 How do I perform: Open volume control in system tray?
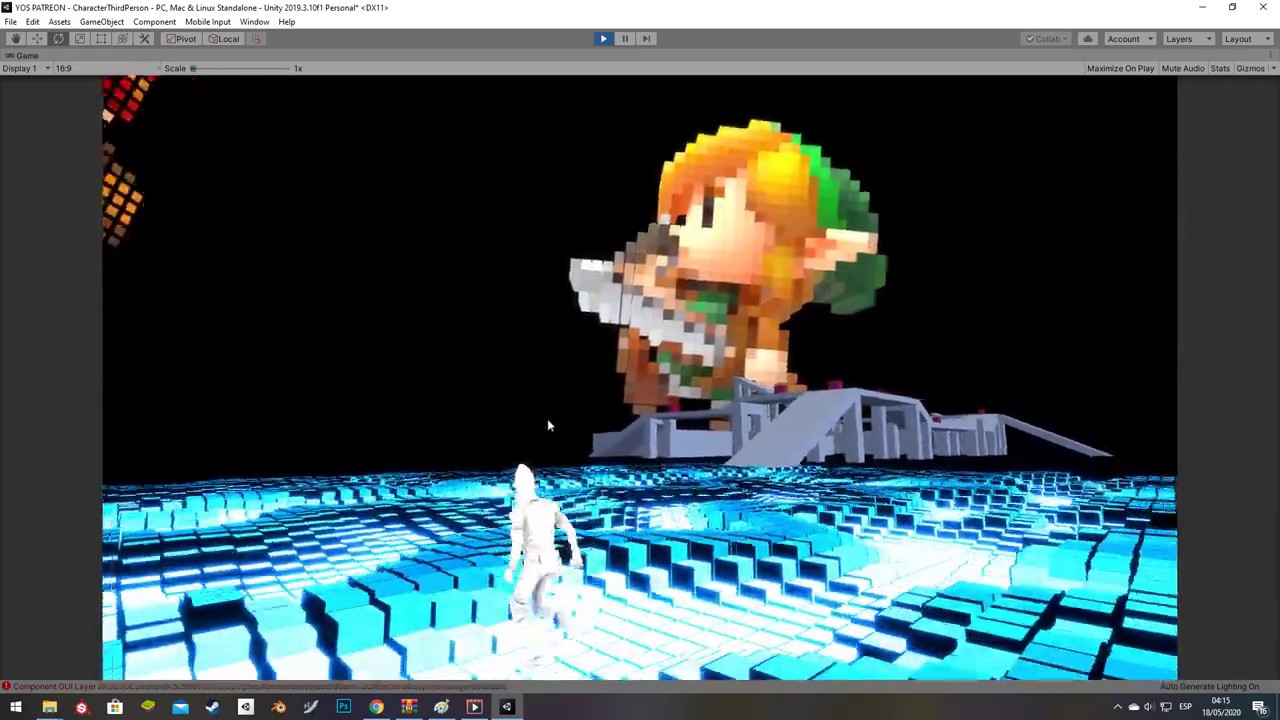click(1149, 707)
